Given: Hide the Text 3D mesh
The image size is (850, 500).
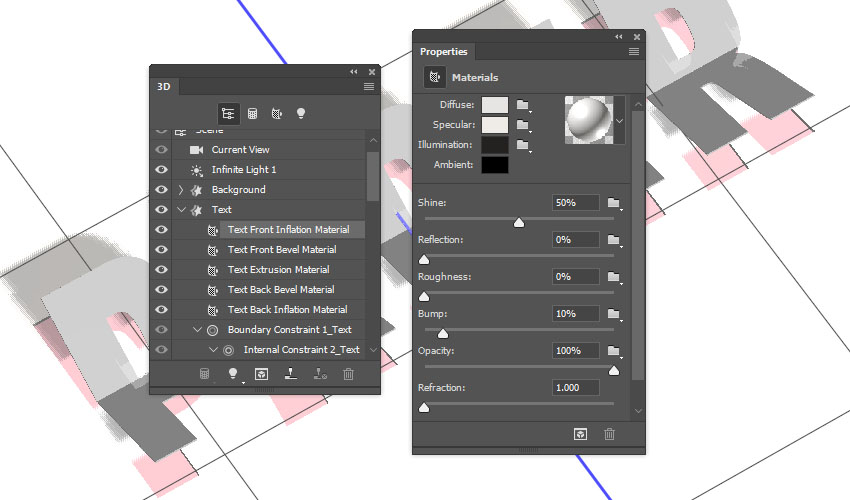Looking at the screenshot, I should click(162, 210).
